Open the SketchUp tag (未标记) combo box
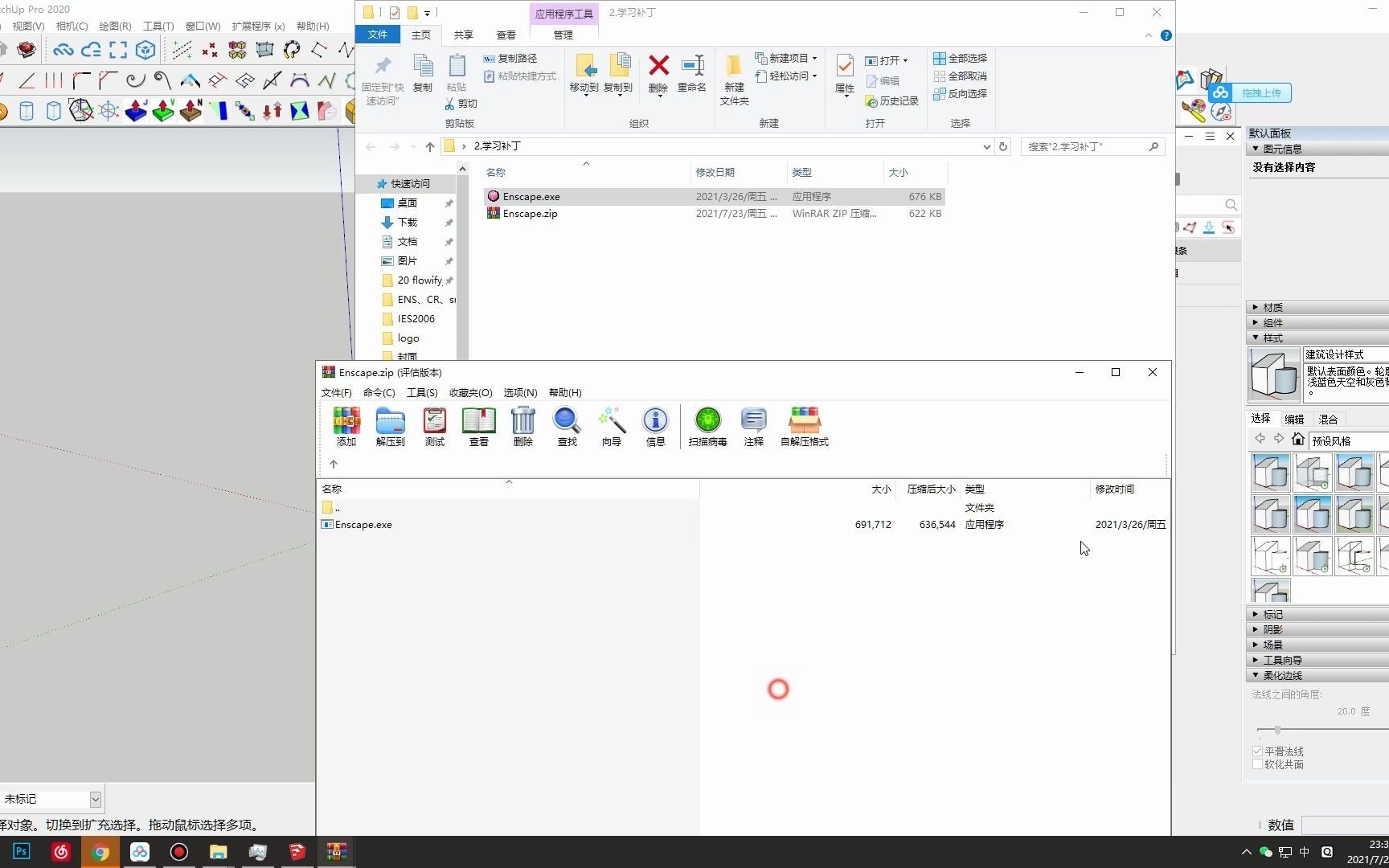 [x=51, y=799]
